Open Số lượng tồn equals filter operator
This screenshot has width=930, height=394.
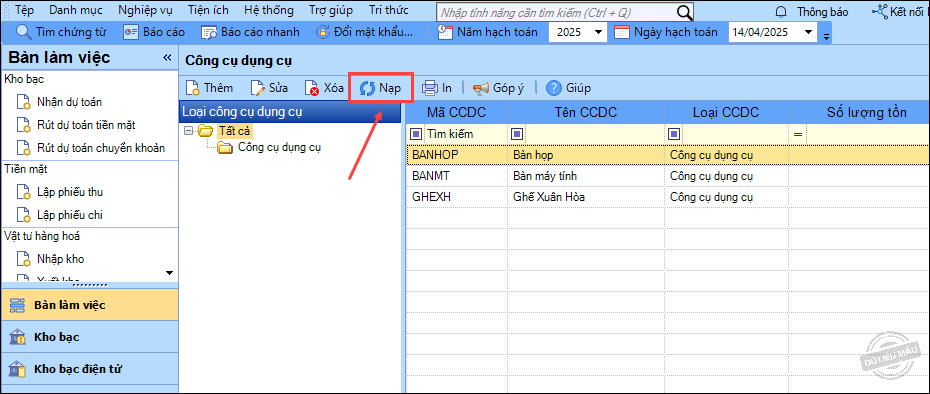click(798, 135)
